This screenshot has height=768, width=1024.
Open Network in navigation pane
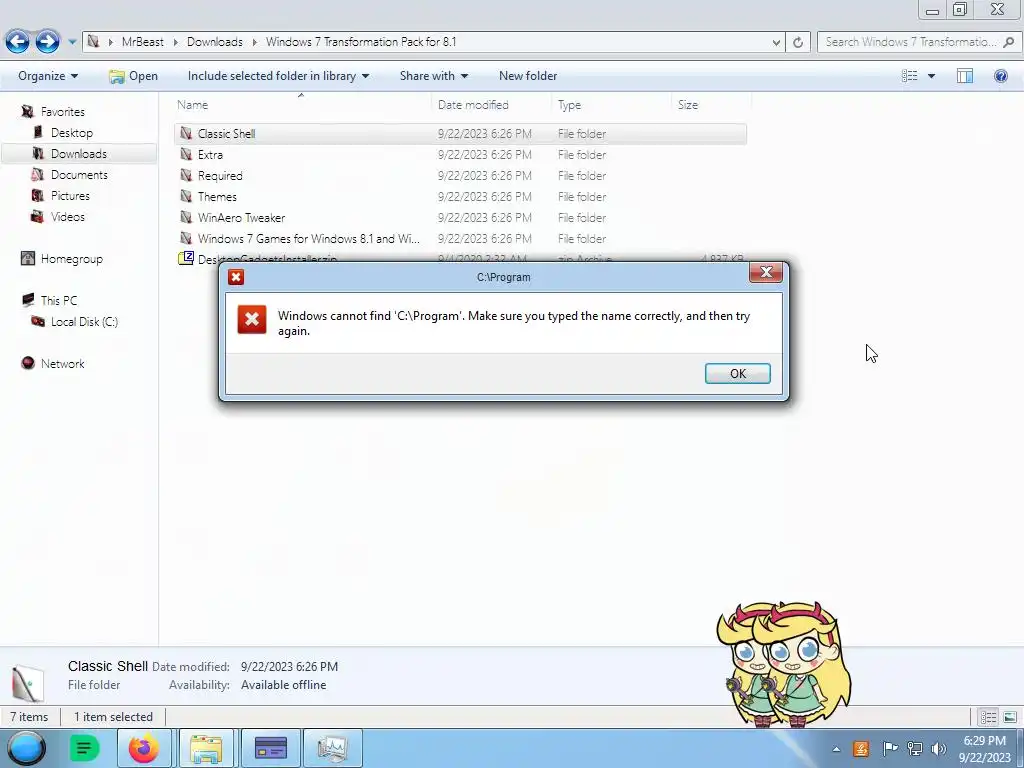[62, 363]
